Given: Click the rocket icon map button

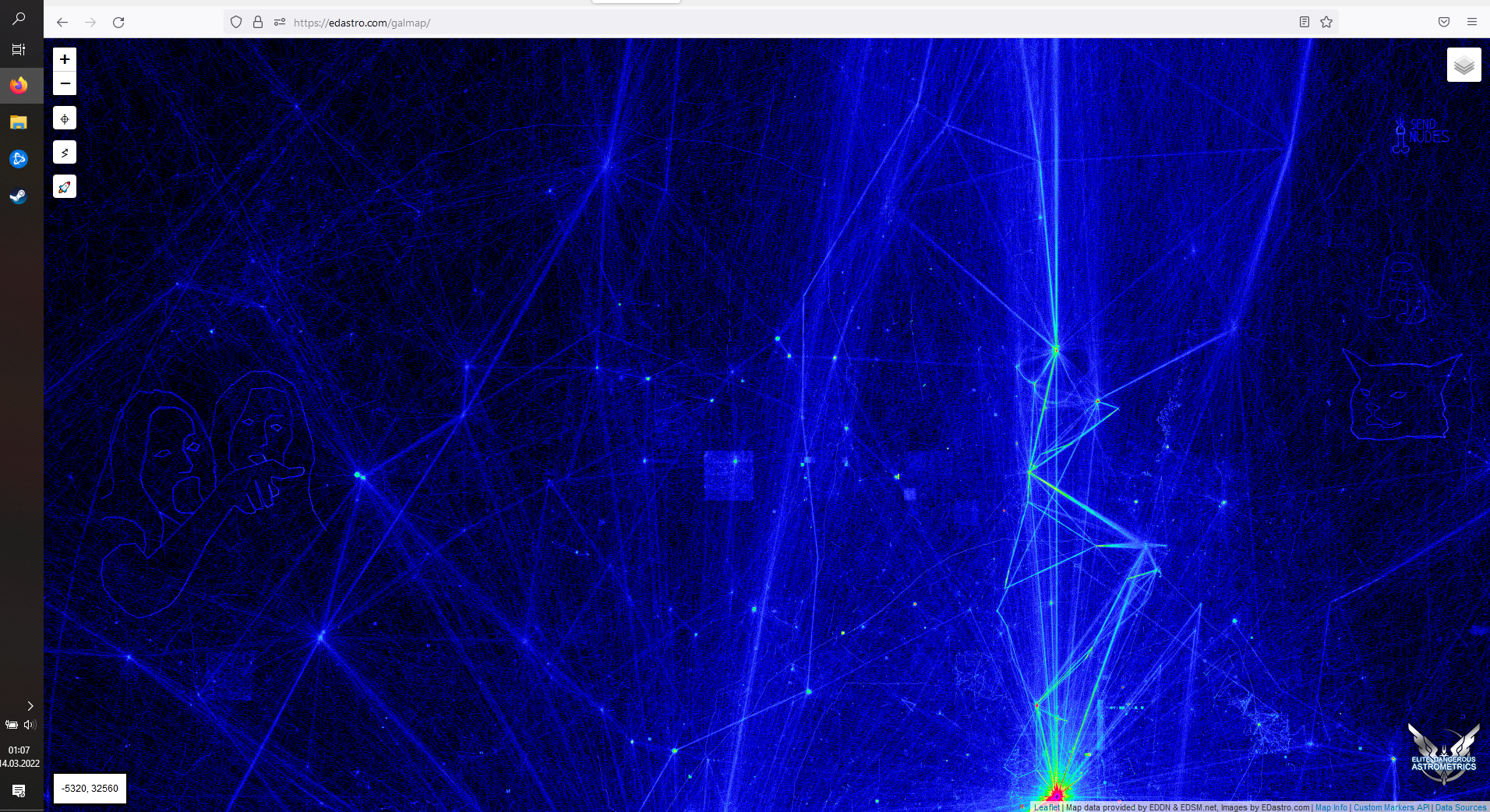Looking at the screenshot, I should (65, 187).
